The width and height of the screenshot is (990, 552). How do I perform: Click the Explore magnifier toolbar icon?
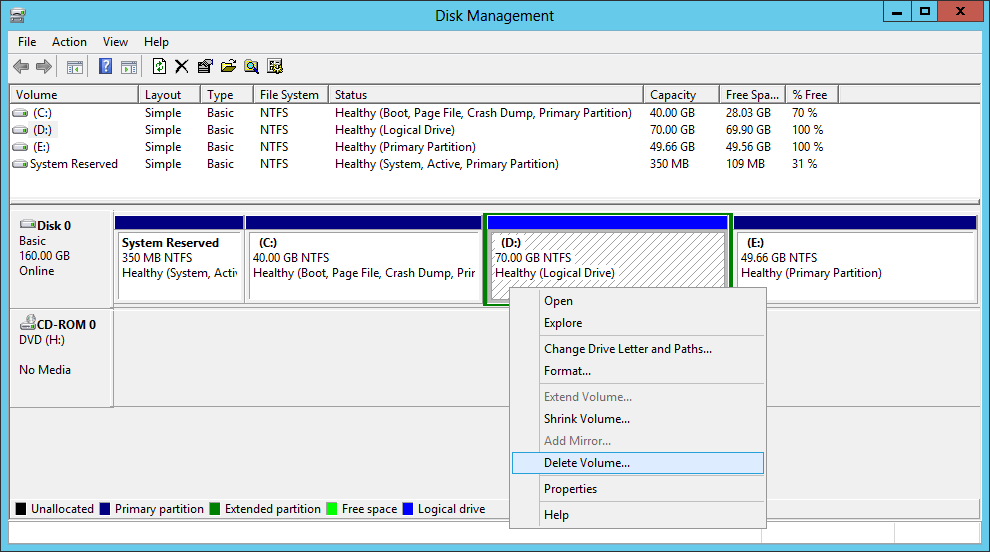(251, 66)
